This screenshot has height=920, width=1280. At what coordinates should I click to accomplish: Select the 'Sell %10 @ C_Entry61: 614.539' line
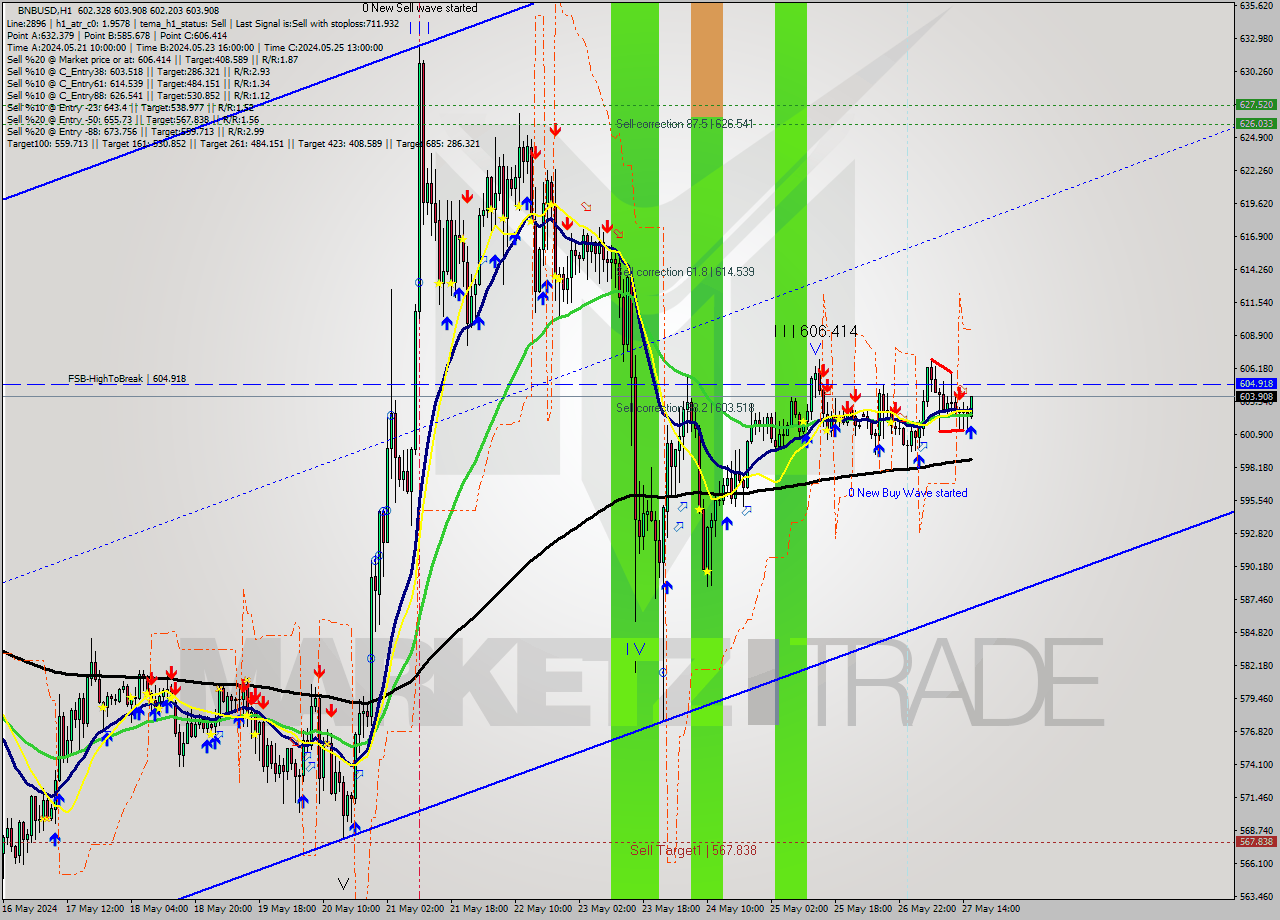tap(138, 83)
